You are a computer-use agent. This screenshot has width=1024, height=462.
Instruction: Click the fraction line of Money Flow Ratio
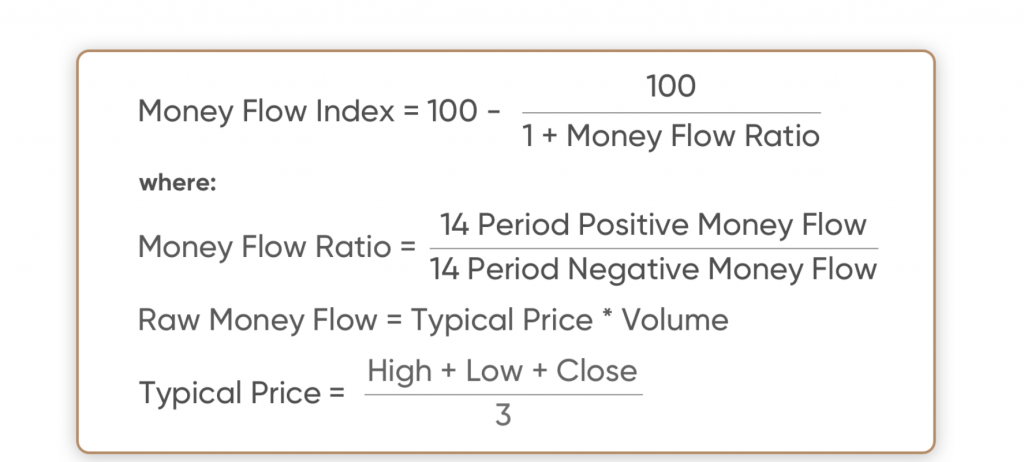click(x=654, y=248)
